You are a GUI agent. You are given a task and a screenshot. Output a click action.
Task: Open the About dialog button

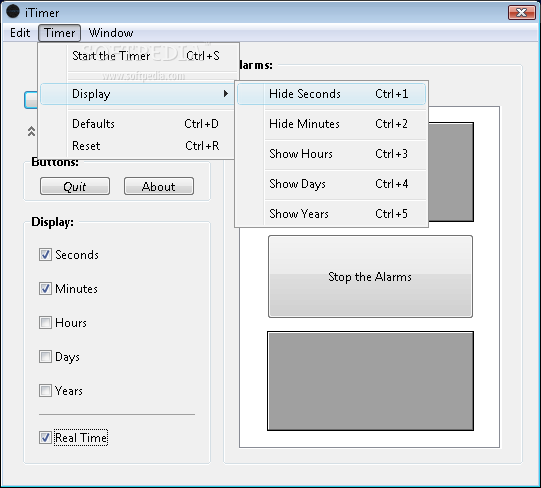click(x=159, y=186)
